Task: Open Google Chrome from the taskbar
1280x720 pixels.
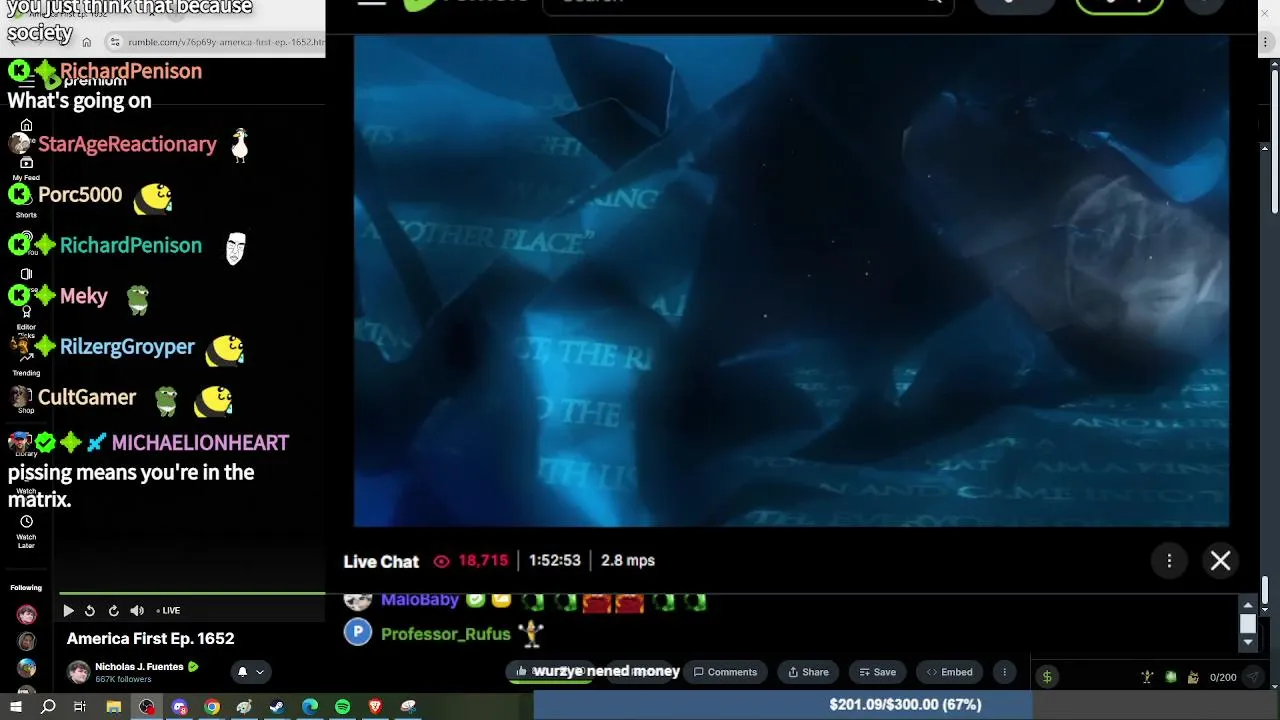Action: [x=212, y=707]
